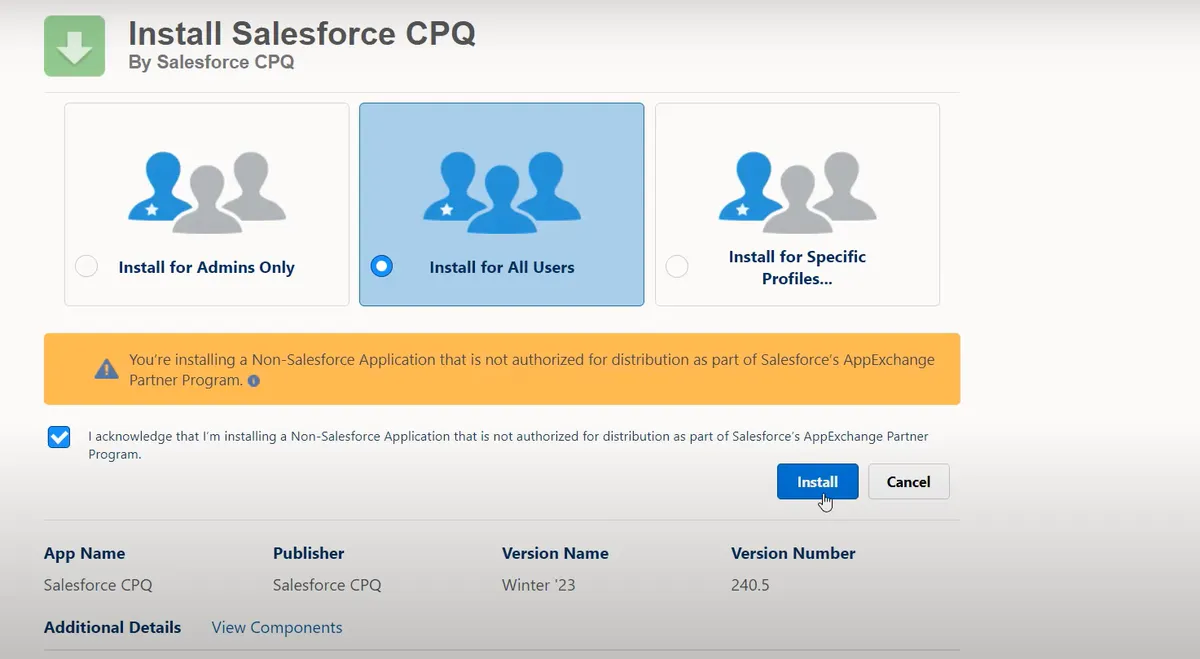
Task: Open the View Components link
Action: coord(277,627)
